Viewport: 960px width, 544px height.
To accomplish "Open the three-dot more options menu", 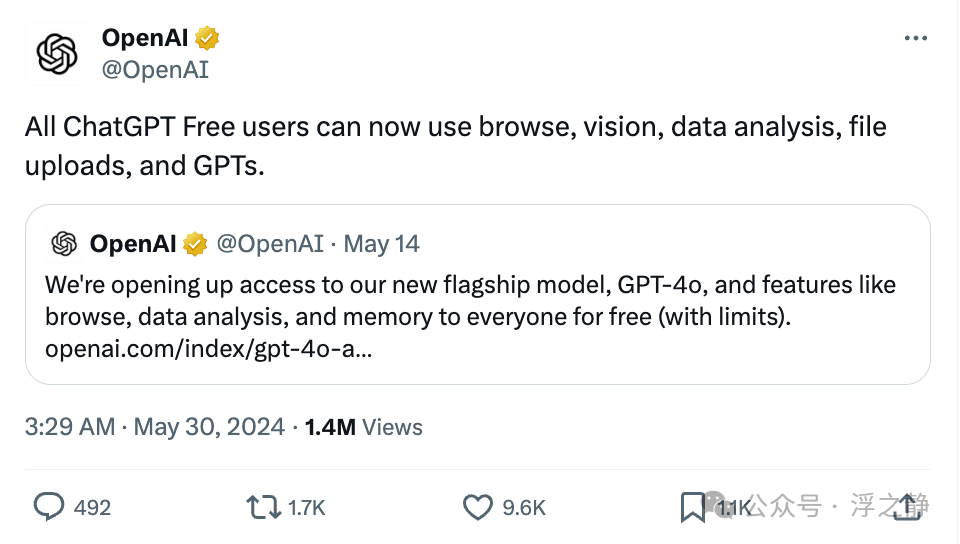I will tap(915, 38).
